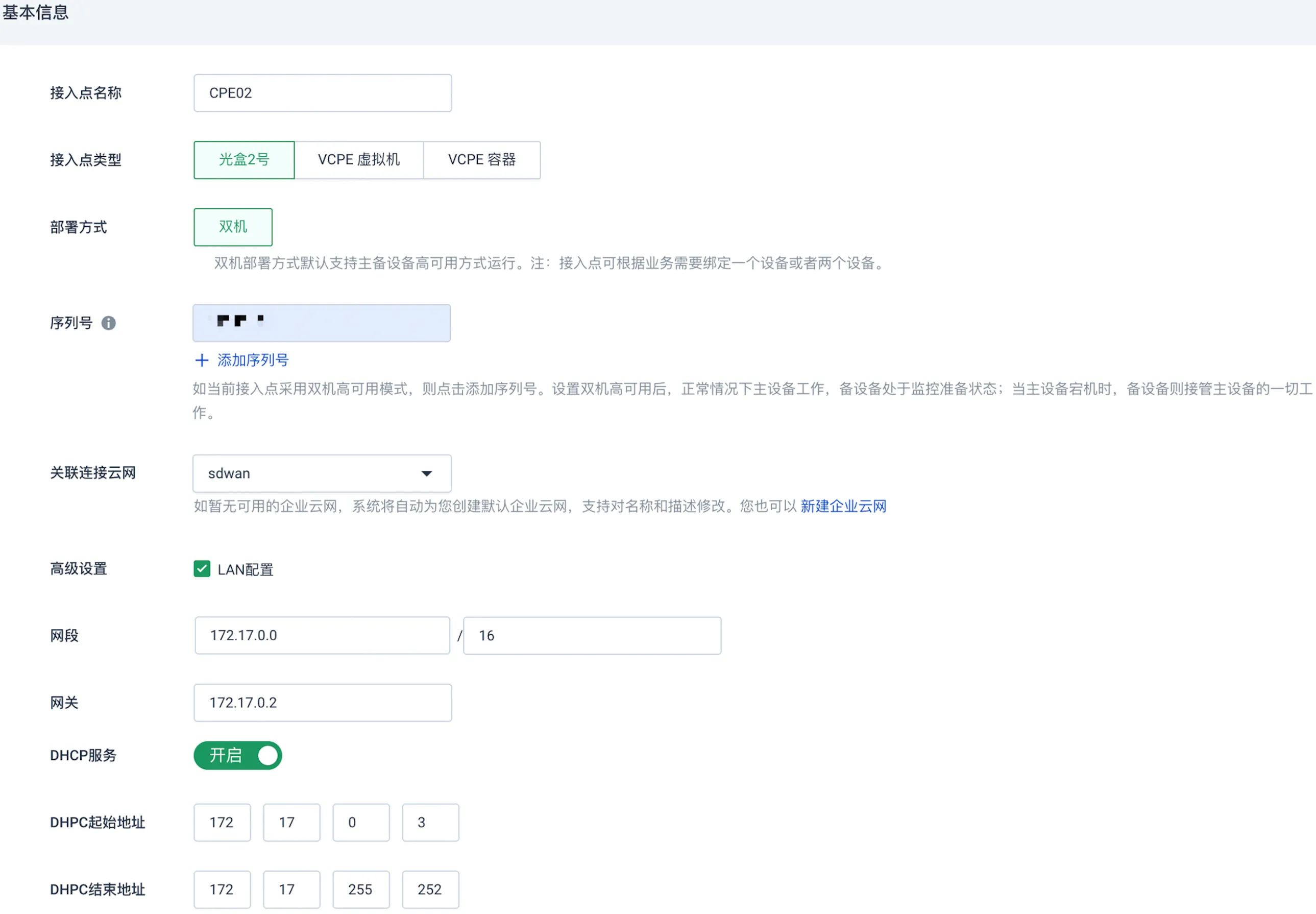Turn off the DHCP服务 开启 switch
This screenshot has width=1316, height=914.
pos(237,755)
